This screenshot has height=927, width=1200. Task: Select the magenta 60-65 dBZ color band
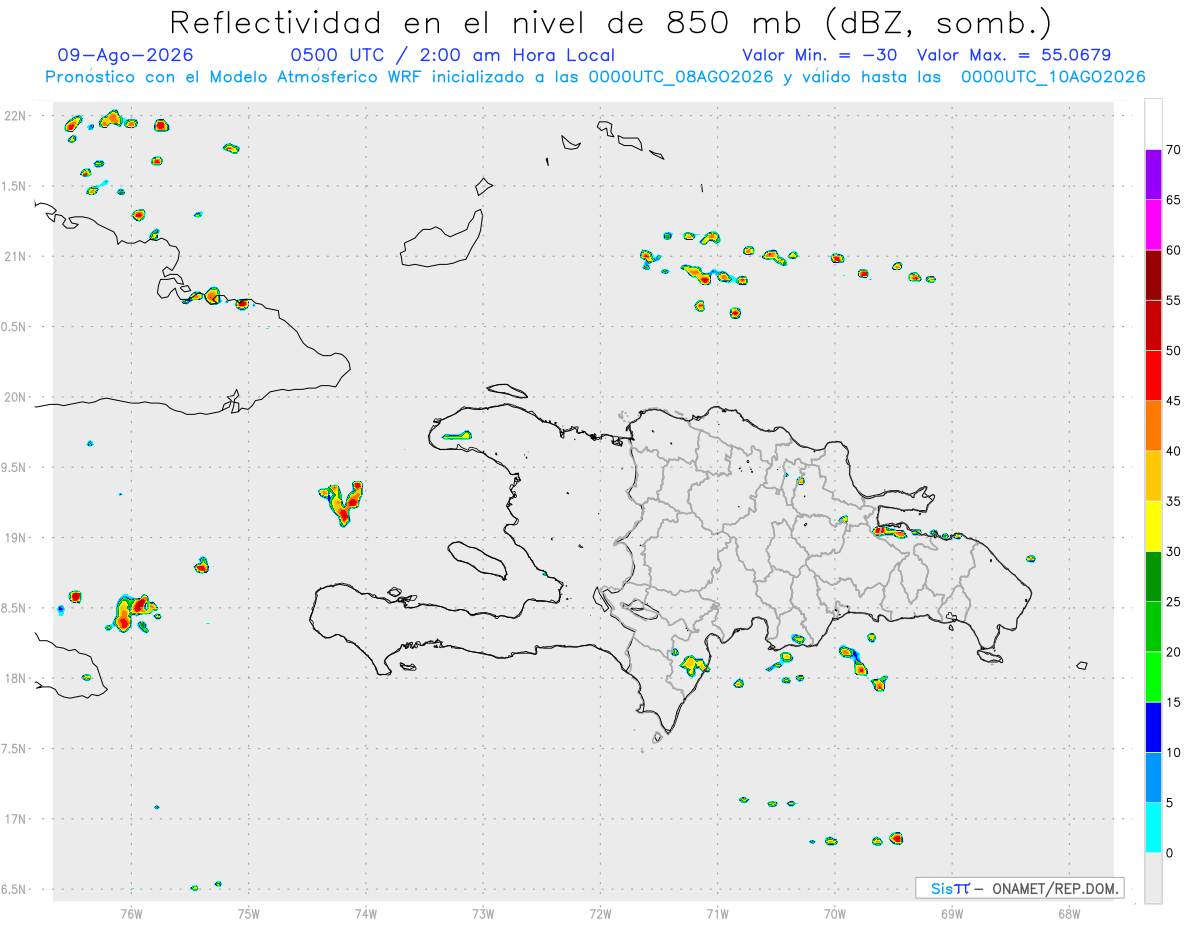1153,225
